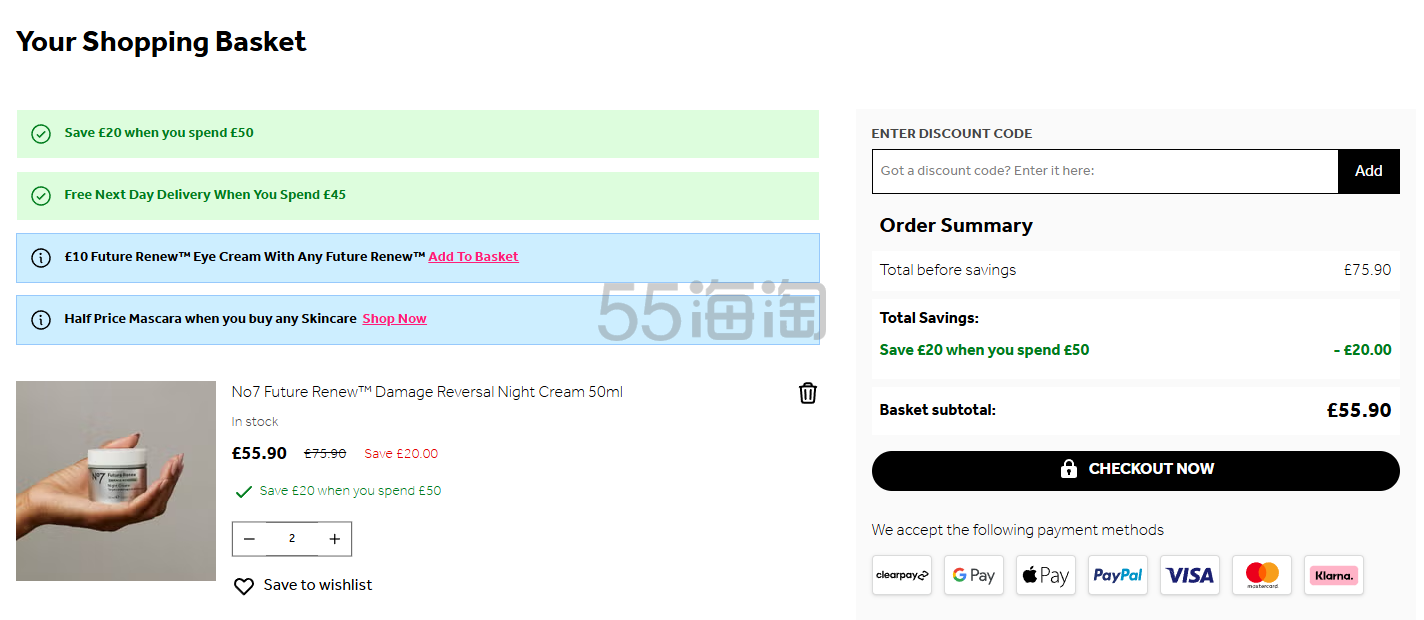Screen dimensions: 1424x620
Task: Decrease quantity with the minus button
Action: 250,539
